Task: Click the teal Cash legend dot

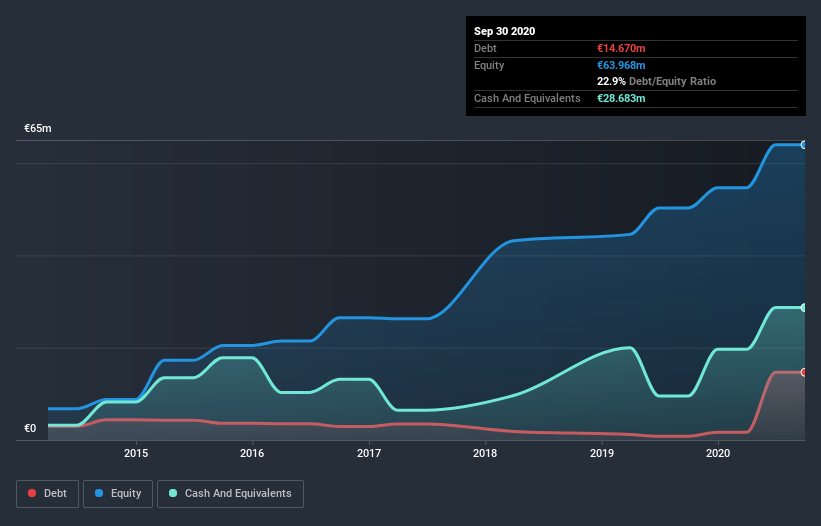Action: pyautogui.click(x=173, y=493)
